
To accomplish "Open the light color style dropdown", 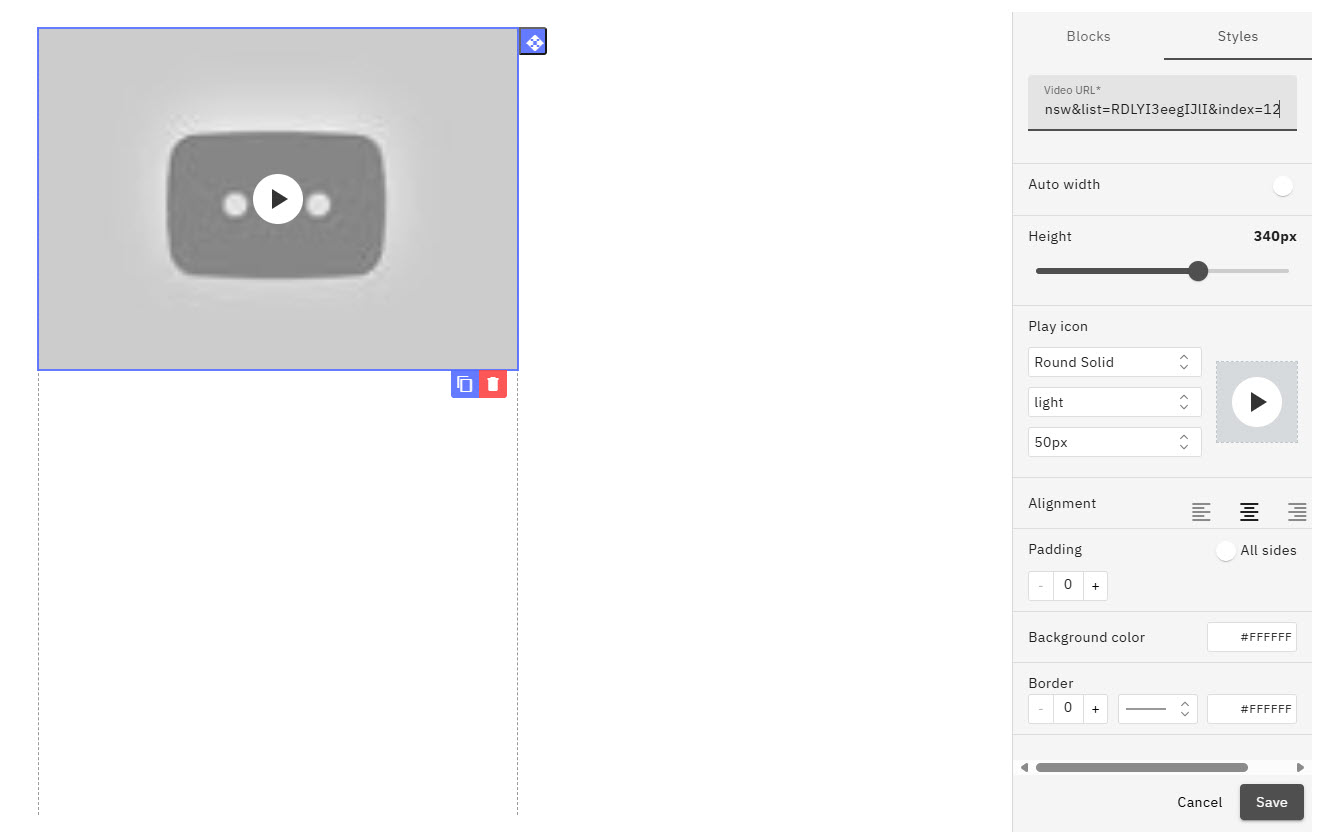I will tap(1114, 402).
